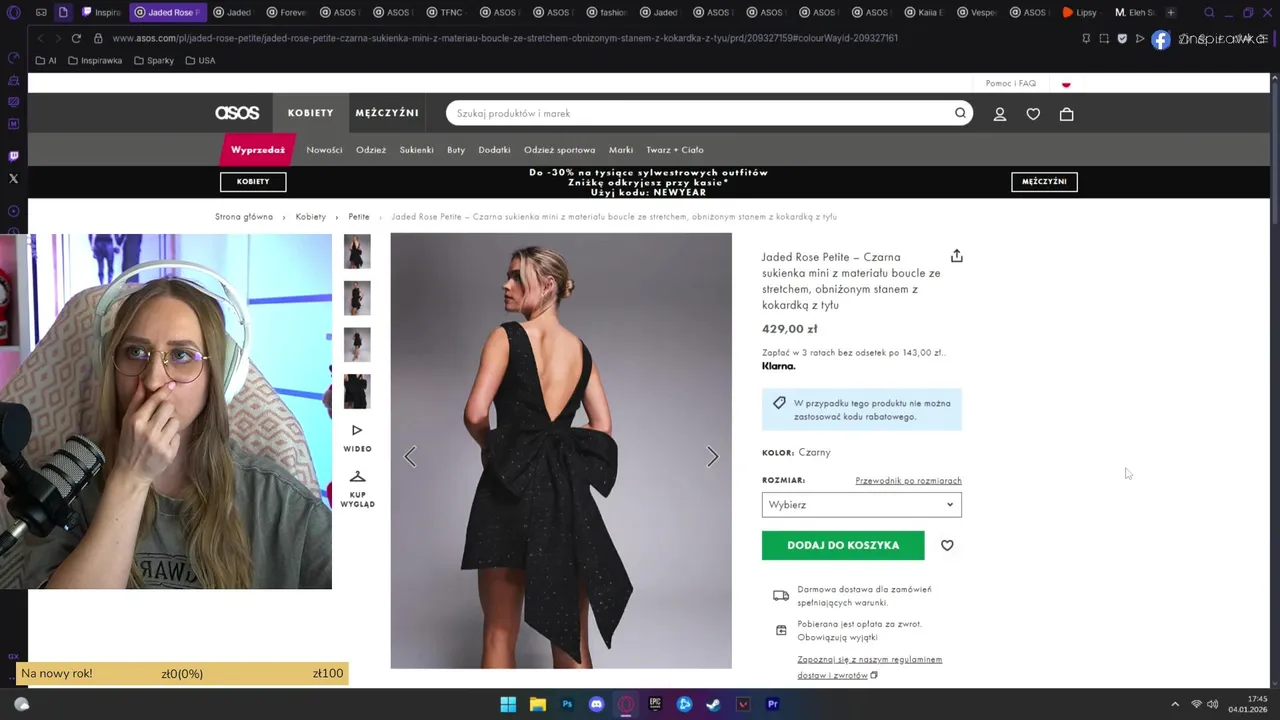Click the Polish flag country selector
Image resolution: width=1280 pixels, height=720 pixels.
click(1066, 84)
